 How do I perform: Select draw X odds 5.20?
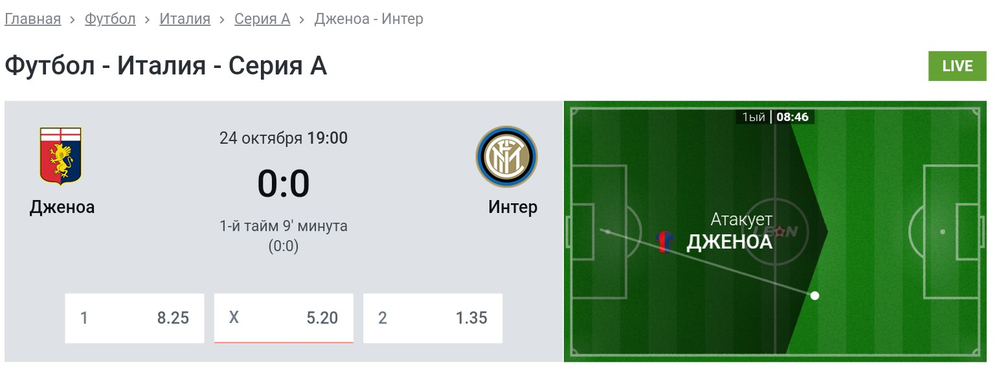[x=284, y=318]
